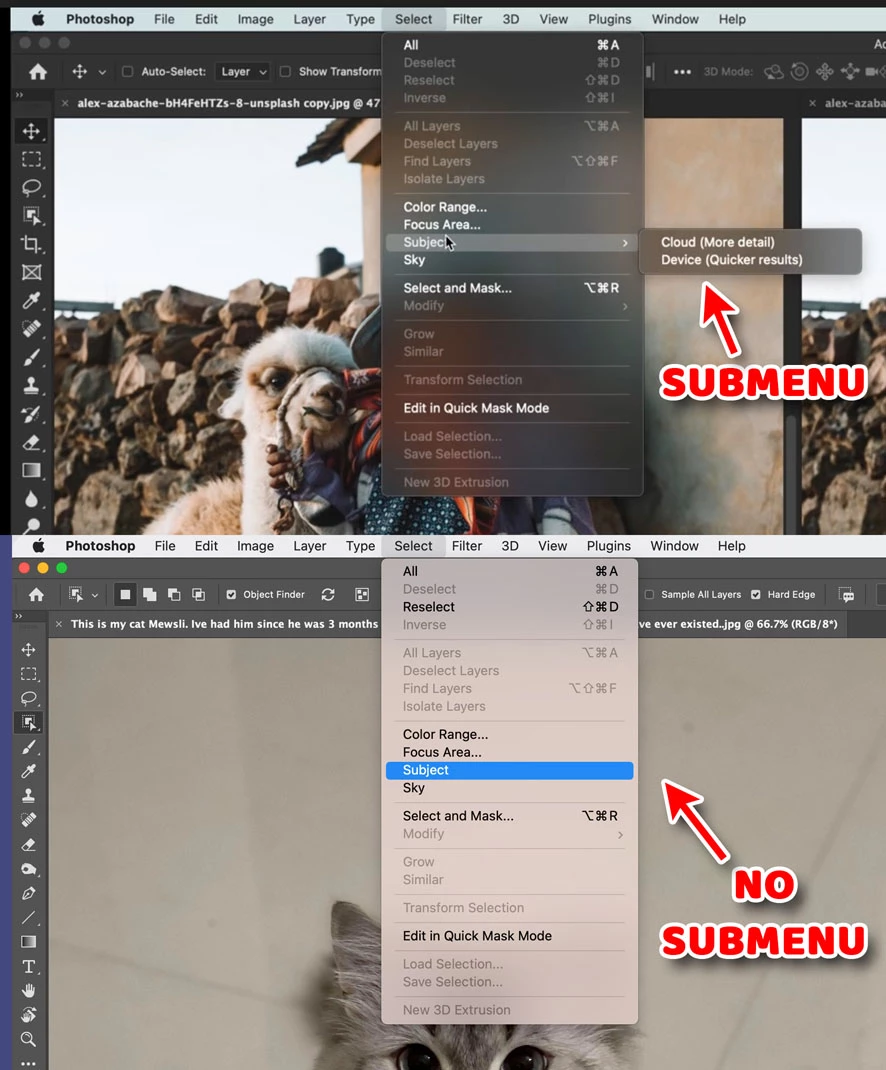Click the Subtract from Selection mode icon
This screenshot has height=1070, width=886.
click(x=174, y=594)
